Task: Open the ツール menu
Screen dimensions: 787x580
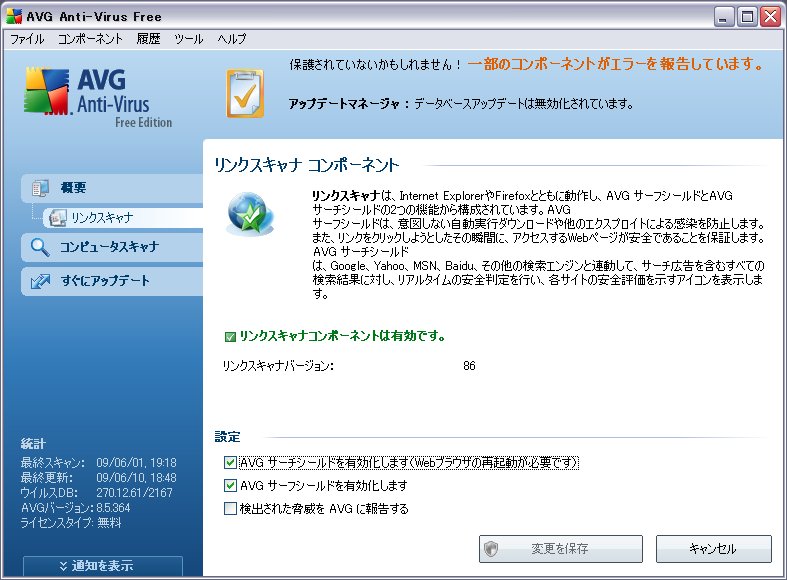Action: coord(188,39)
